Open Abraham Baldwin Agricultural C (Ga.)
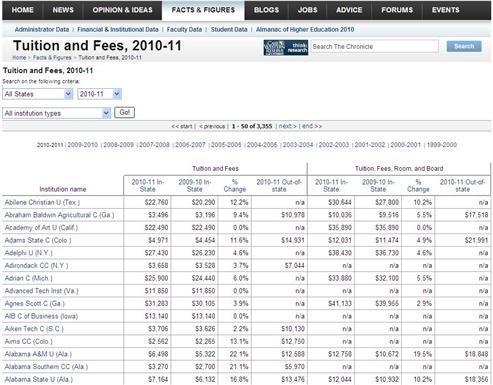493x385 pixels. [x=59, y=215]
